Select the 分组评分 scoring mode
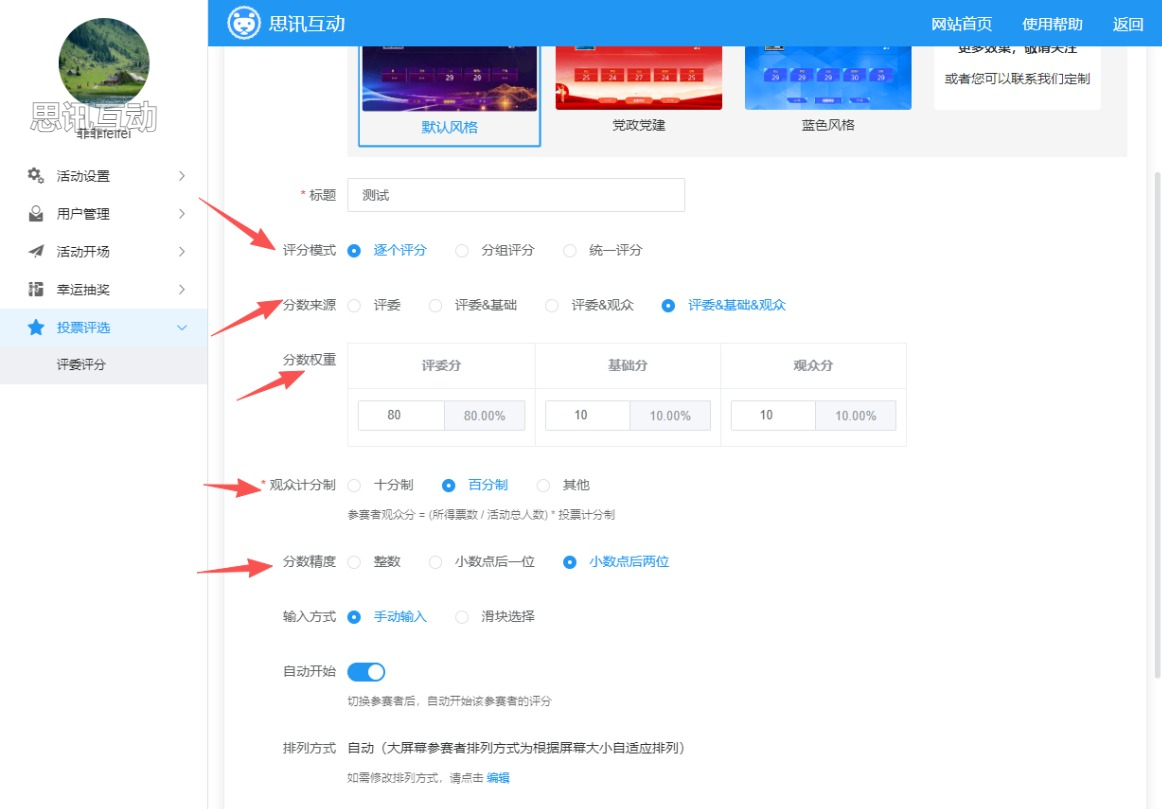The width and height of the screenshot is (1162, 809). coord(462,251)
